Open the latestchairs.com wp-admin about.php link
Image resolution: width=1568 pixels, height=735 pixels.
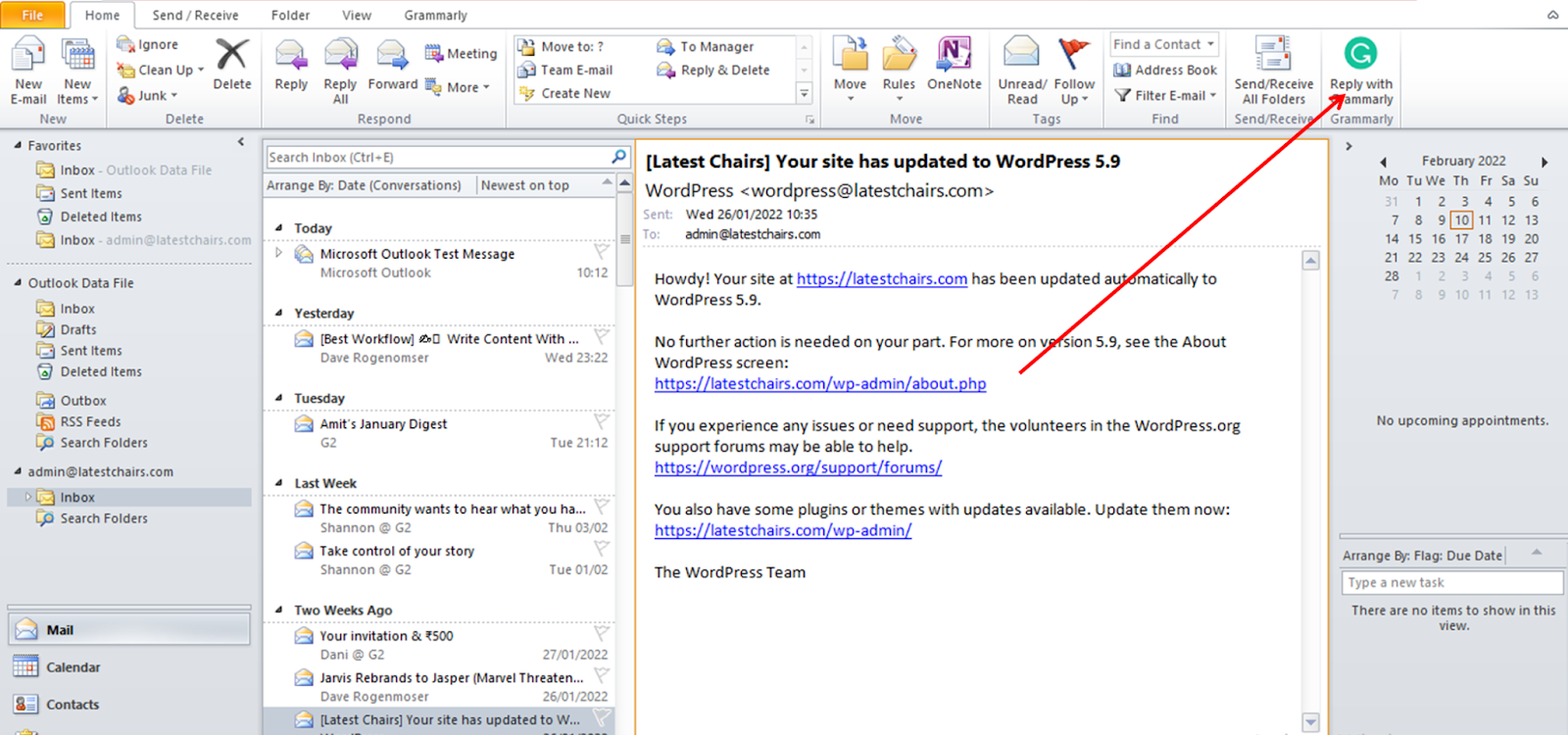[820, 383]
